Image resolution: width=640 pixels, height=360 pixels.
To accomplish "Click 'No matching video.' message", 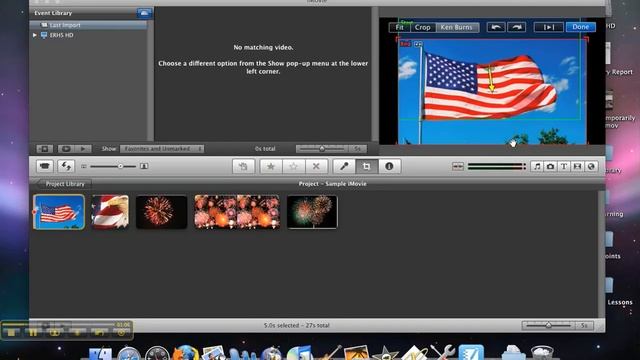I will tap(263, 47).
